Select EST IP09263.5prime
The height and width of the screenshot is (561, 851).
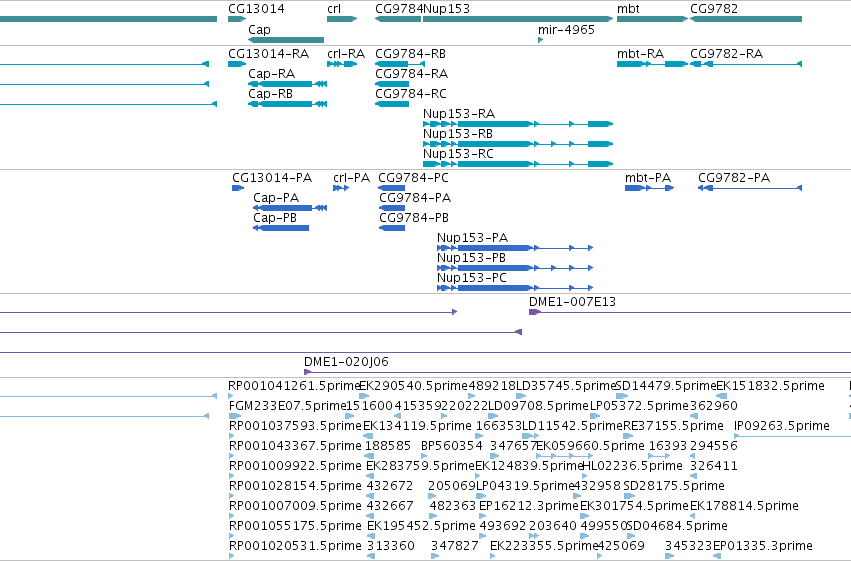782,426
